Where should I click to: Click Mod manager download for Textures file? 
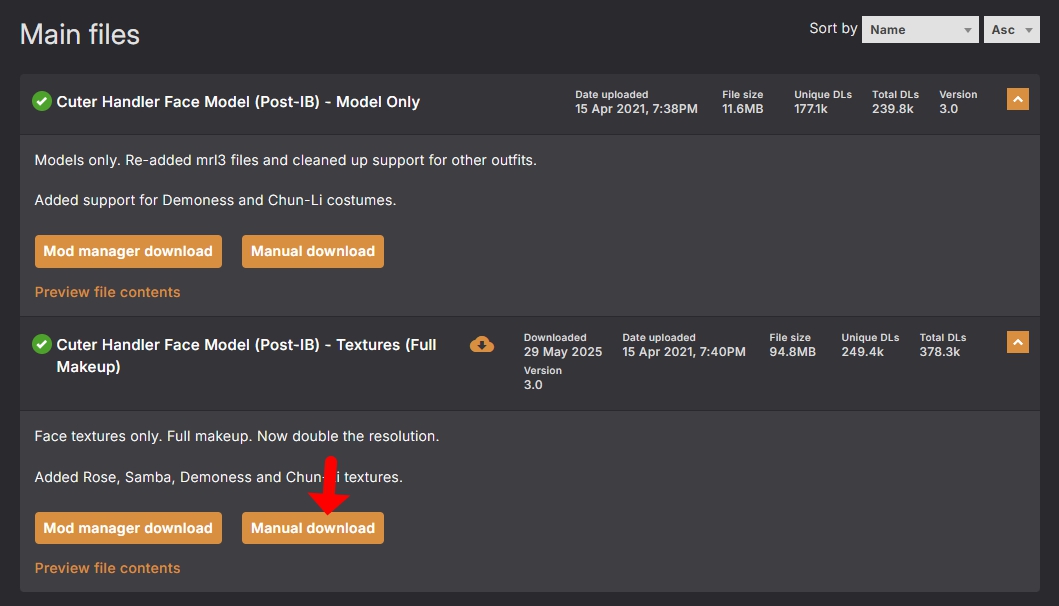[128, 528]
